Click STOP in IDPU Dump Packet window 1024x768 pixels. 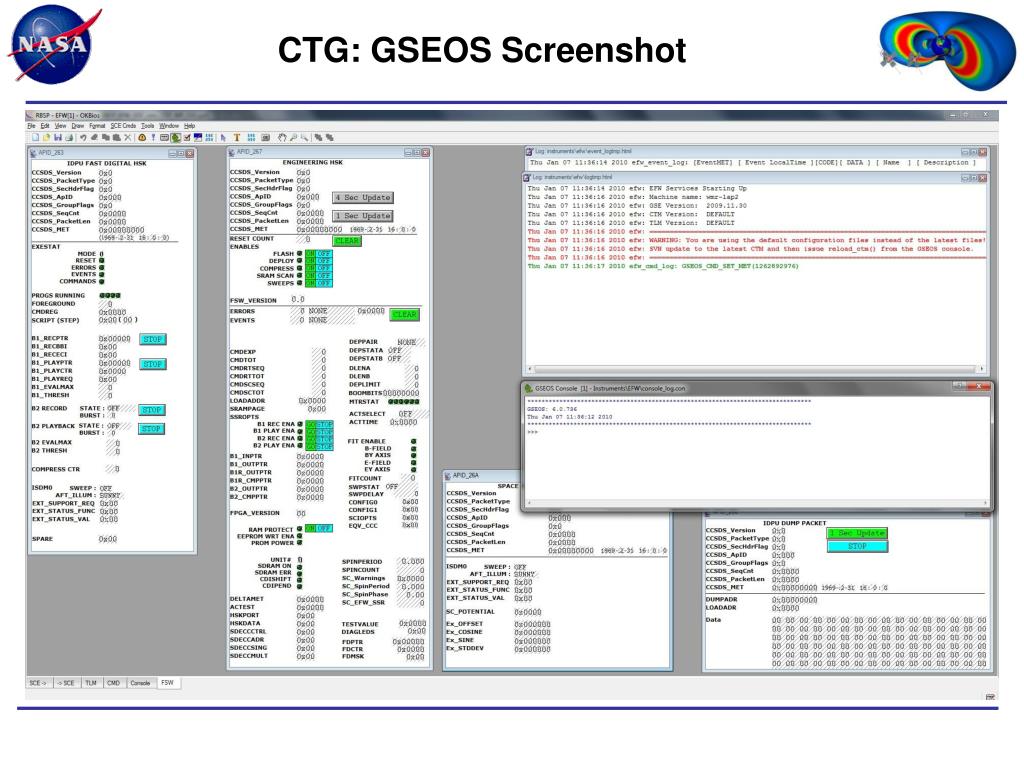pos(857,547)
